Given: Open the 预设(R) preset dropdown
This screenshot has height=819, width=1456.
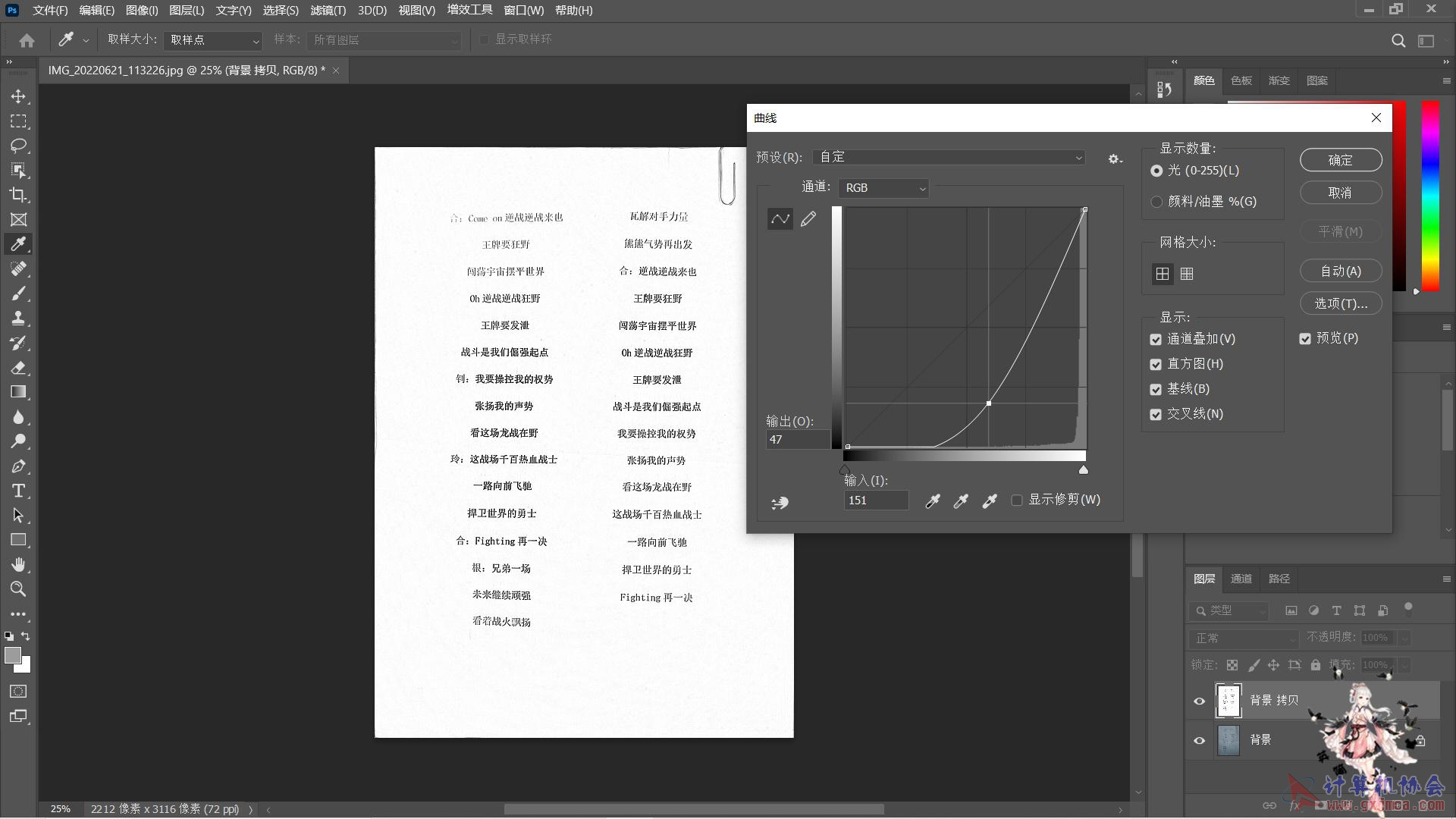Looking at the screenshot, I should coord(948,158).
